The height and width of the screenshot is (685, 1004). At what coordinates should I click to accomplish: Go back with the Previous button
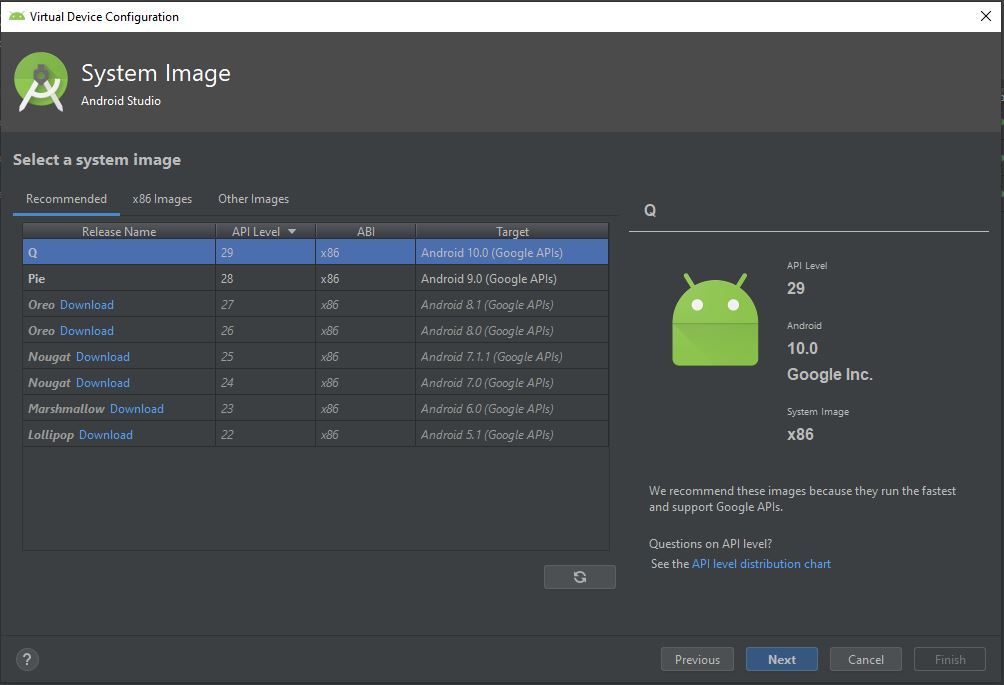[697, 659]
